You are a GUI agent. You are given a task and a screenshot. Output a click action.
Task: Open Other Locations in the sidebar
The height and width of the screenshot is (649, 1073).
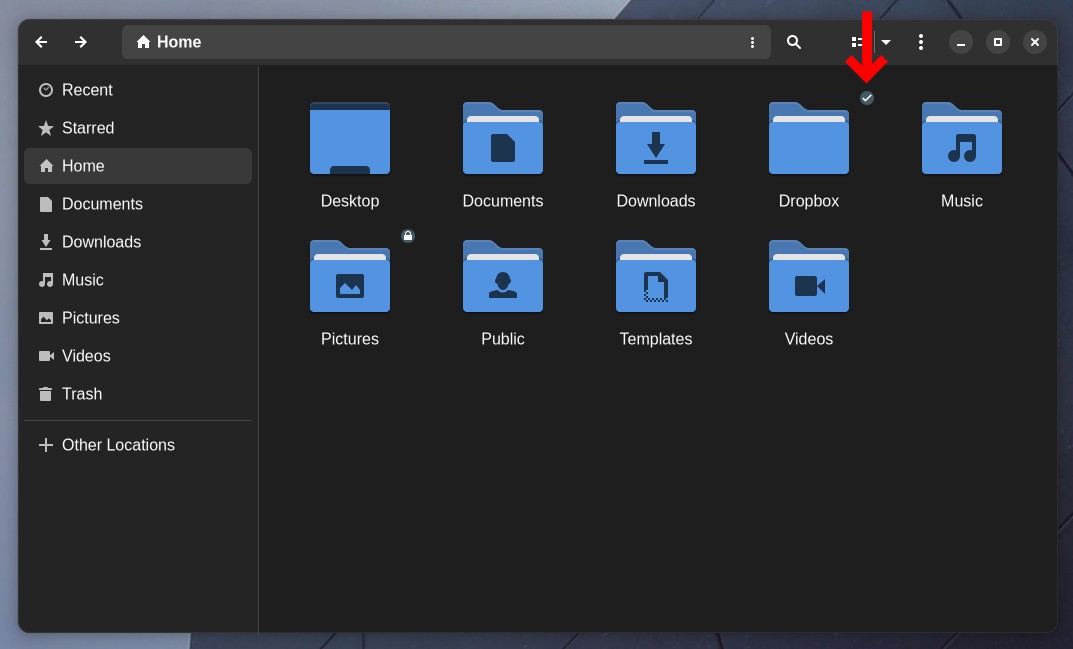click(x=138, y=445)
